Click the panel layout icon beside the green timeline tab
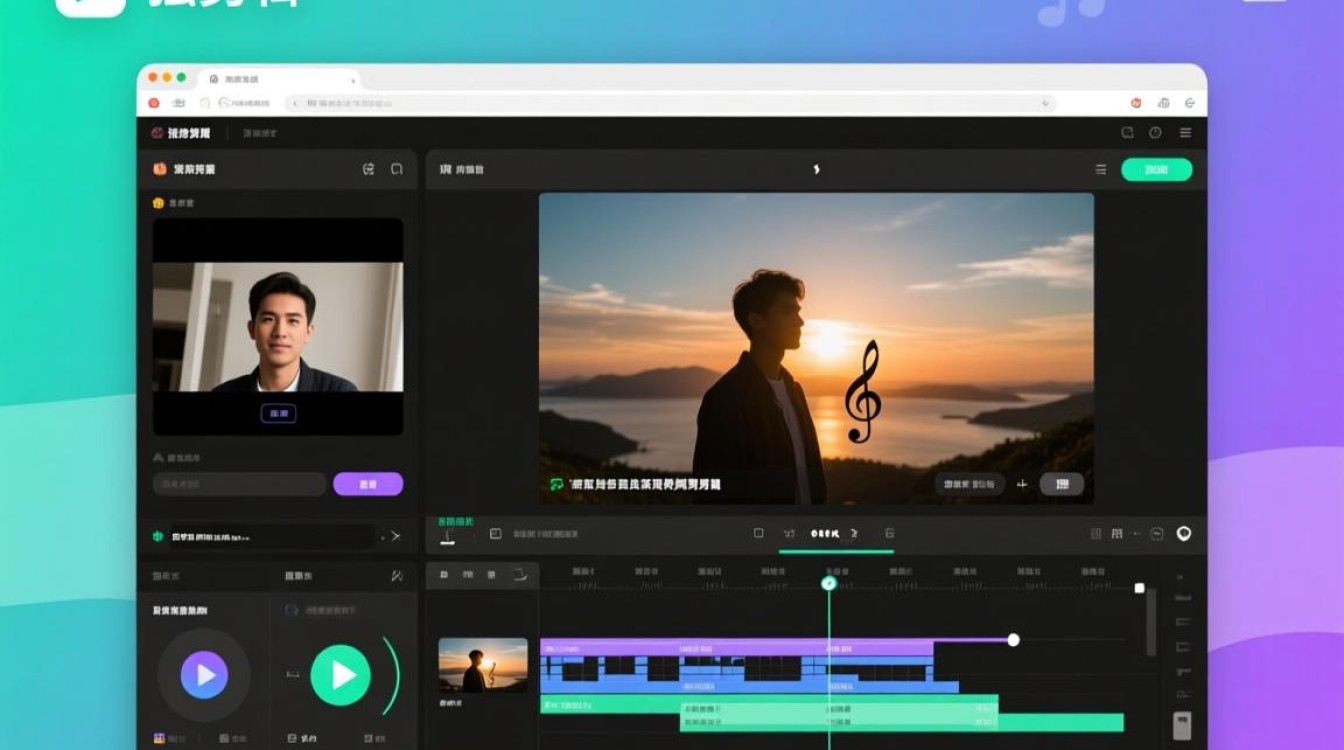Viewport: 1344px width, 750px height. [495, 534]
